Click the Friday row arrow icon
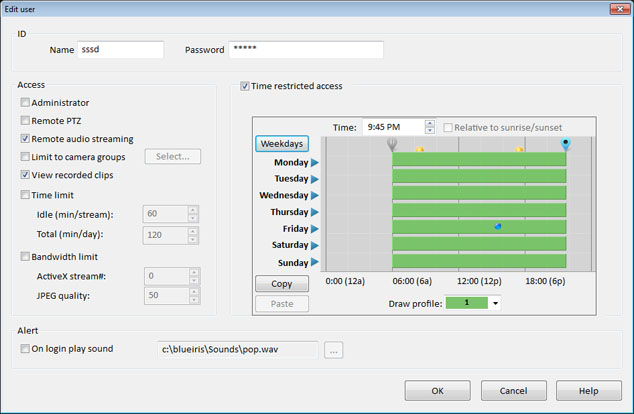Viewport: 634px width, 414px height. click(x=314, y=229)
